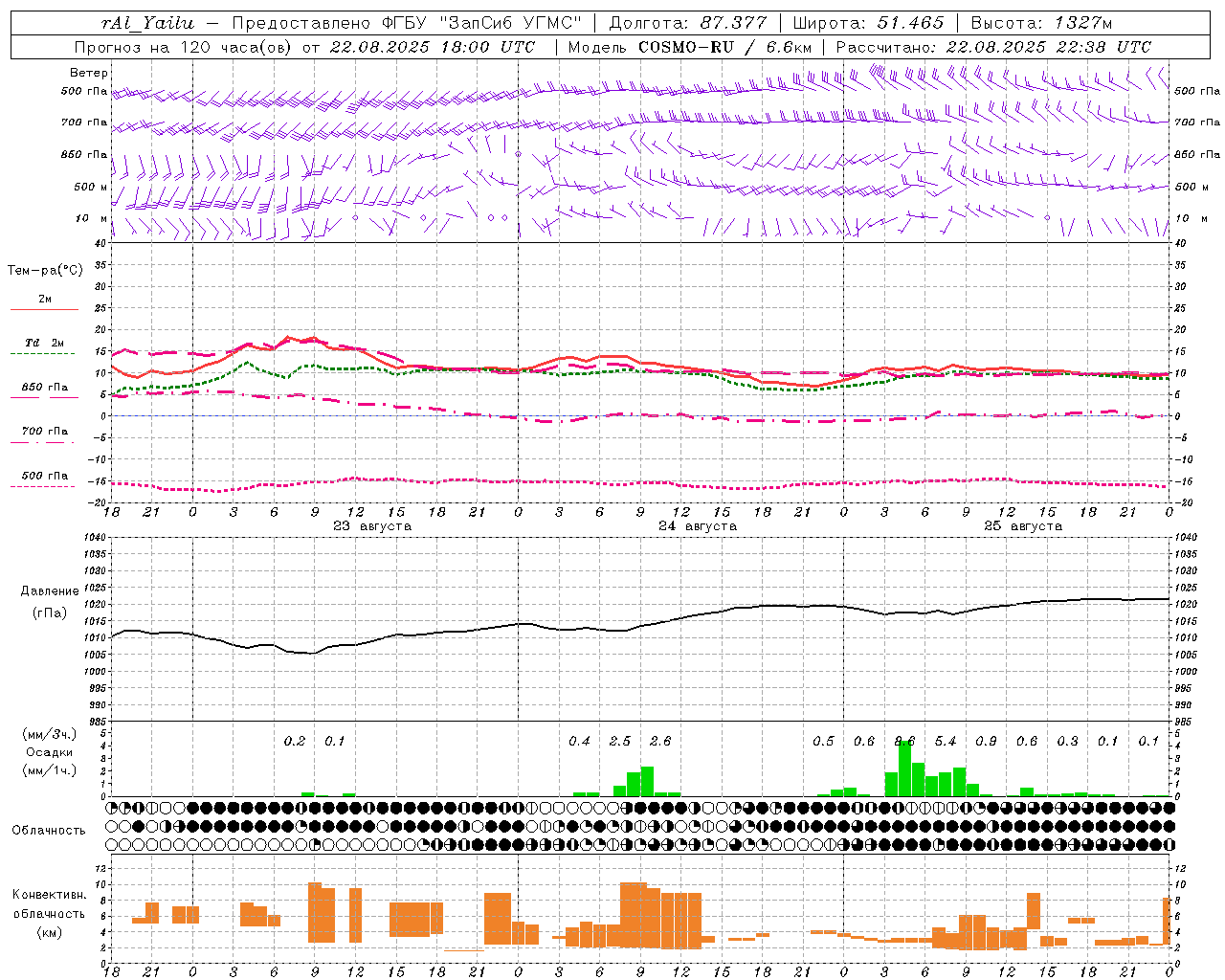Screen dimensions: 1225x980
Task: Click the Давление pressure label
Action: (x=50, y=591)
